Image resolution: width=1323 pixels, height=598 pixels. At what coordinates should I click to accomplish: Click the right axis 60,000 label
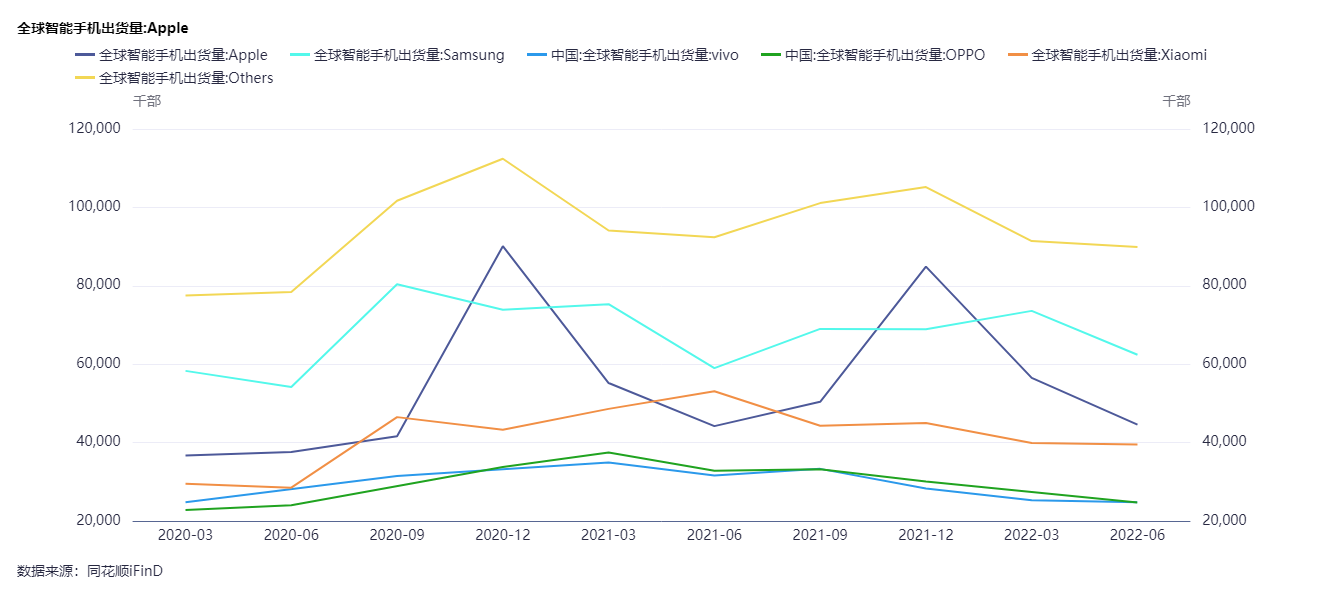click(x=1224, y=363)
